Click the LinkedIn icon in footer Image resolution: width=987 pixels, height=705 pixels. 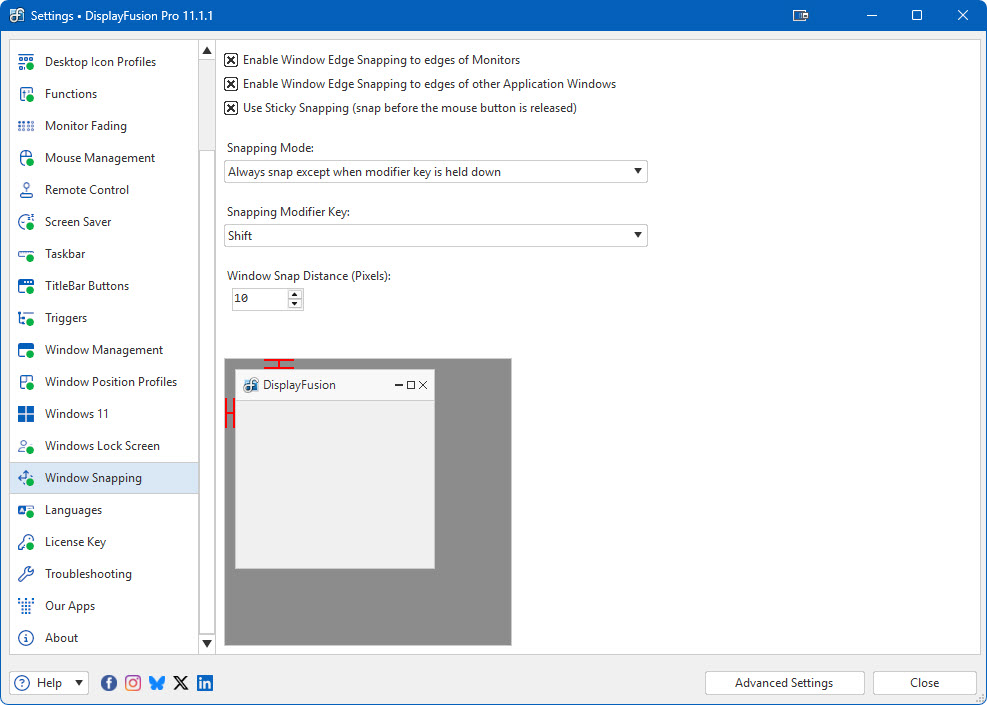[x=205, y=683]
